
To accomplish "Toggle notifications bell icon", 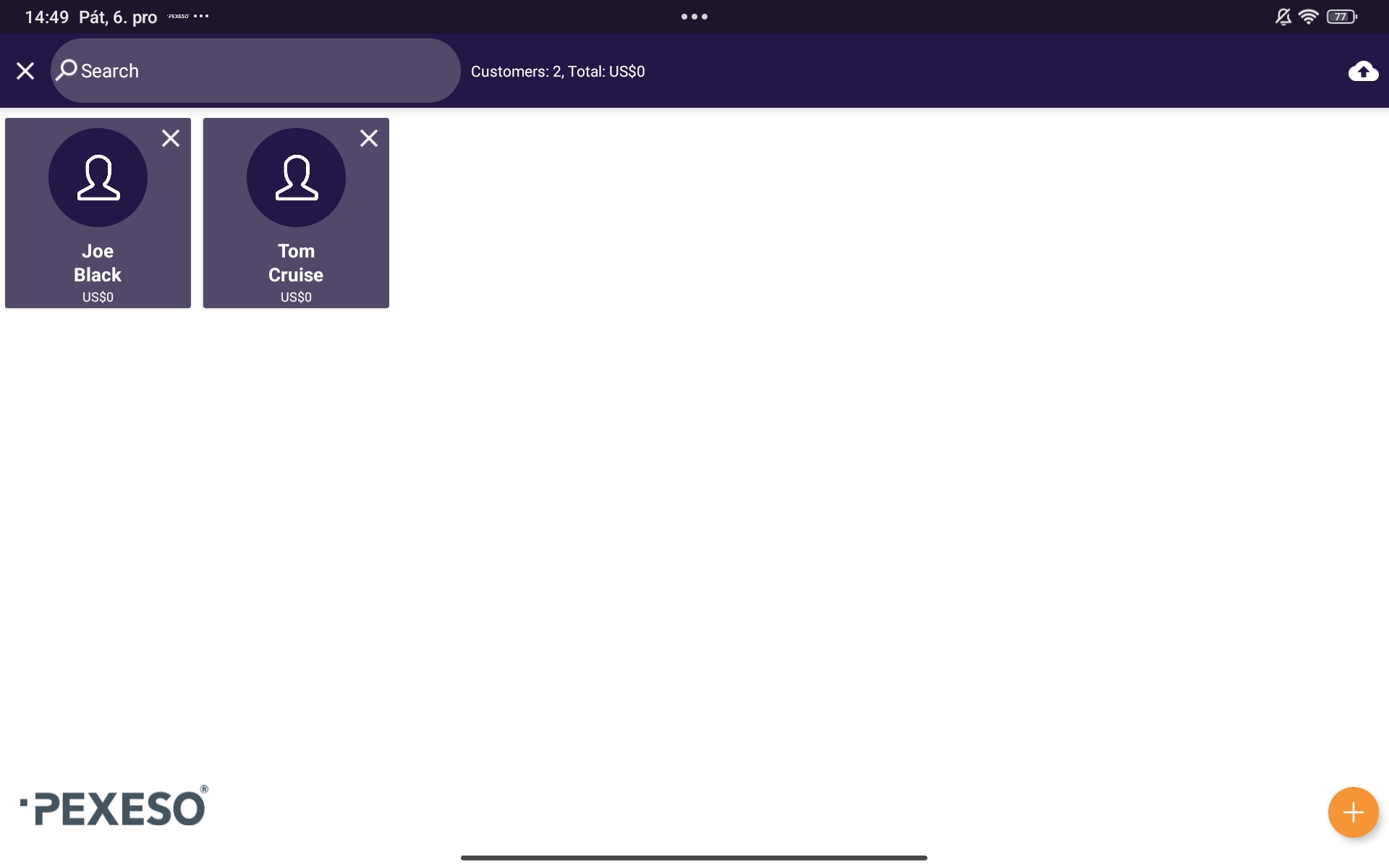I will 1283,16.
